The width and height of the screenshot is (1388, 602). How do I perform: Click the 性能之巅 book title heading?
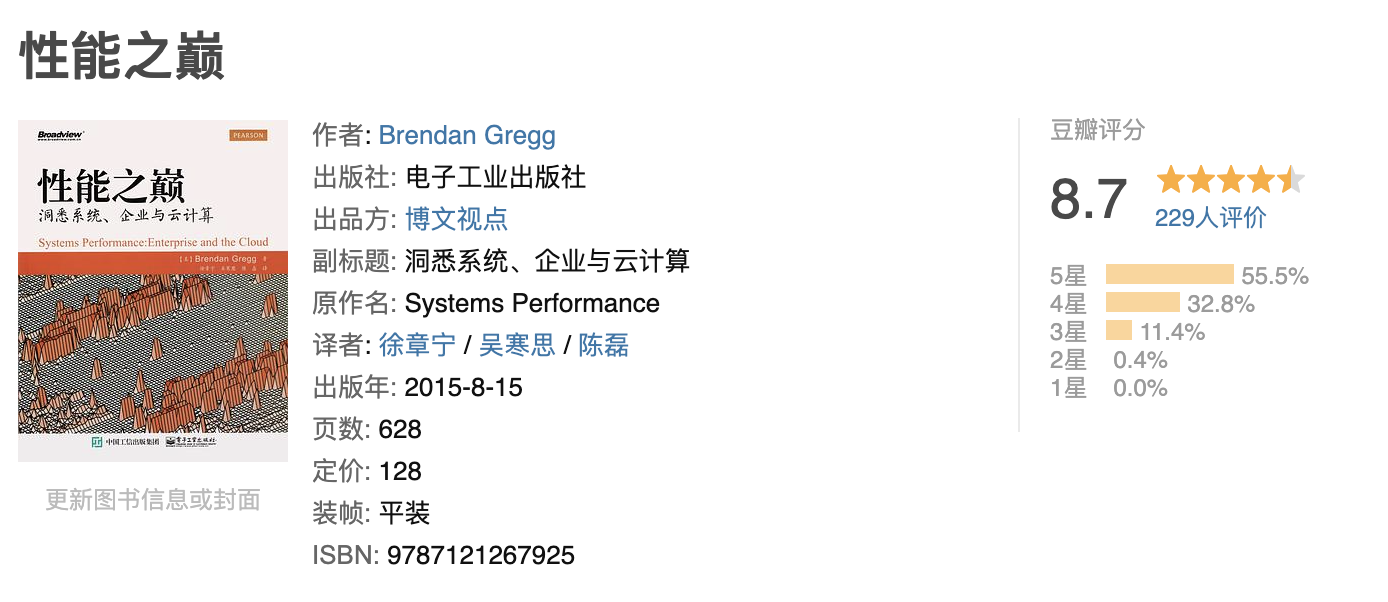(122, 55)
